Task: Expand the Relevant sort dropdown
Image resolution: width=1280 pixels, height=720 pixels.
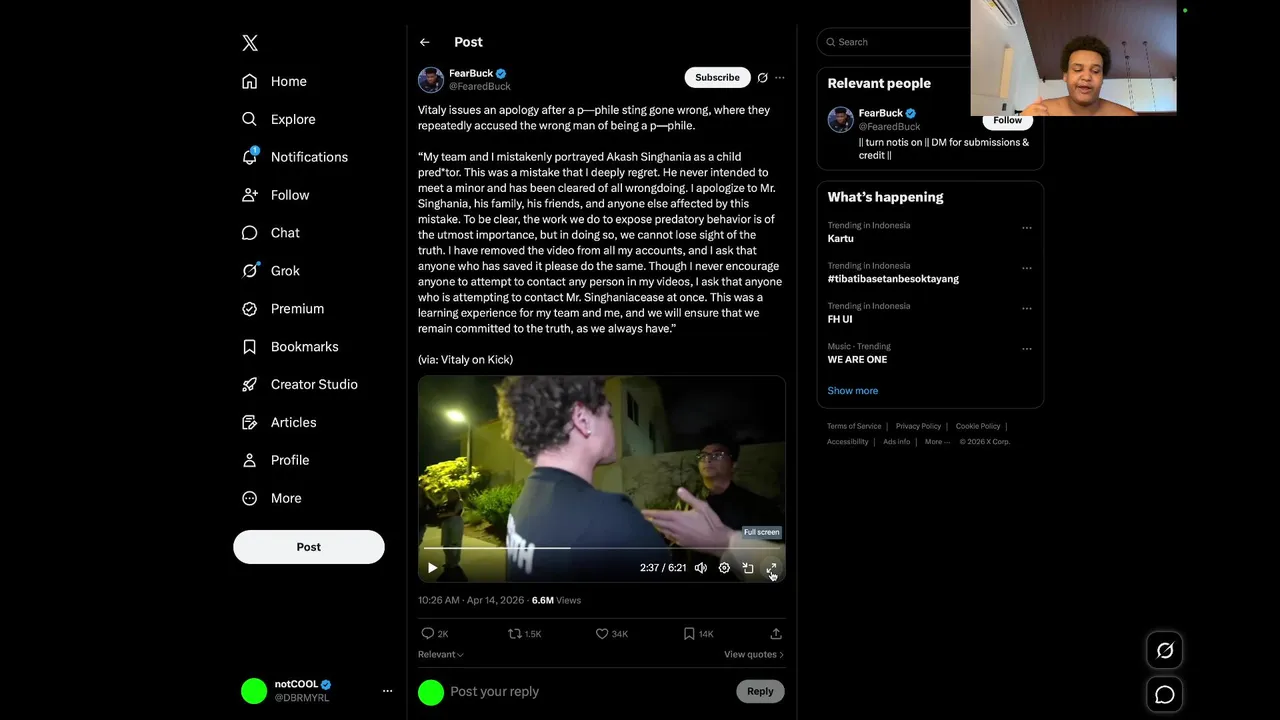Action: tap(441, 654)
